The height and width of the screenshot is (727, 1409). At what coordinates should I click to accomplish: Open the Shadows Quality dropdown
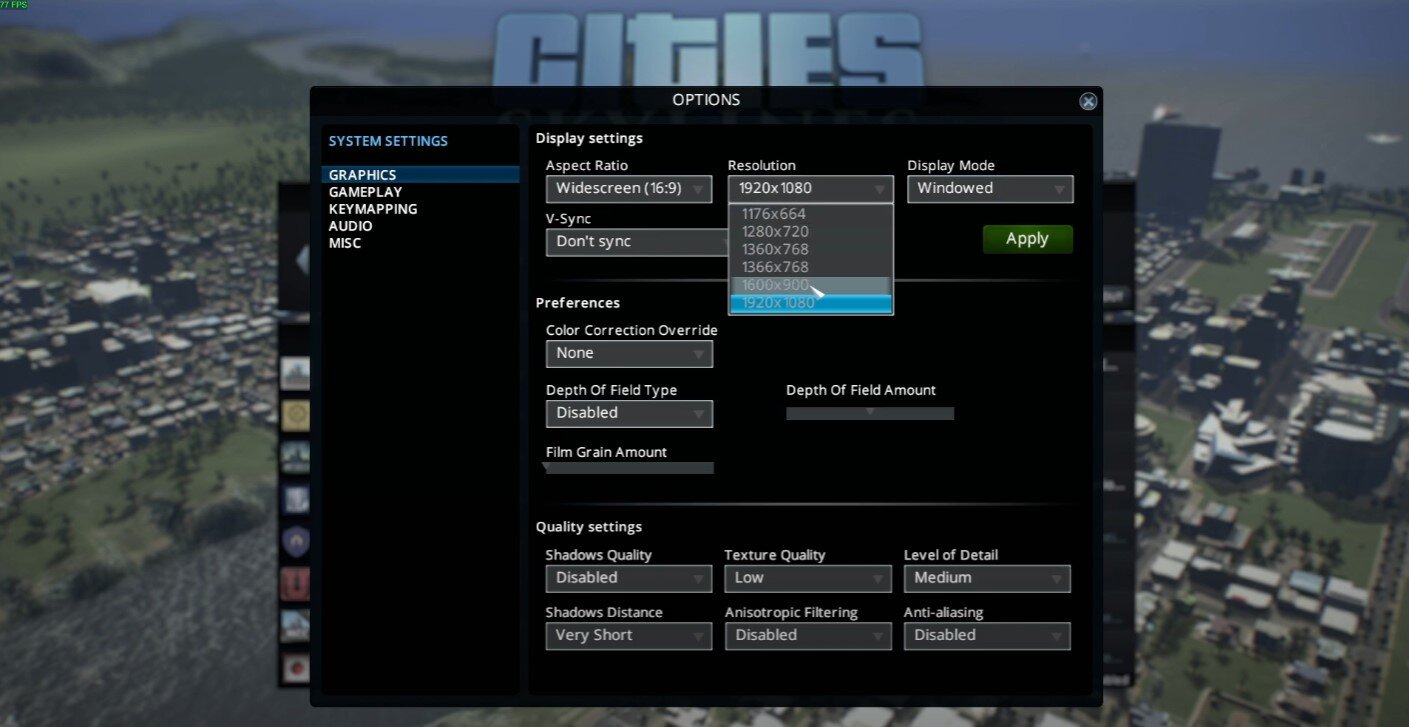[x=629, y=578]
